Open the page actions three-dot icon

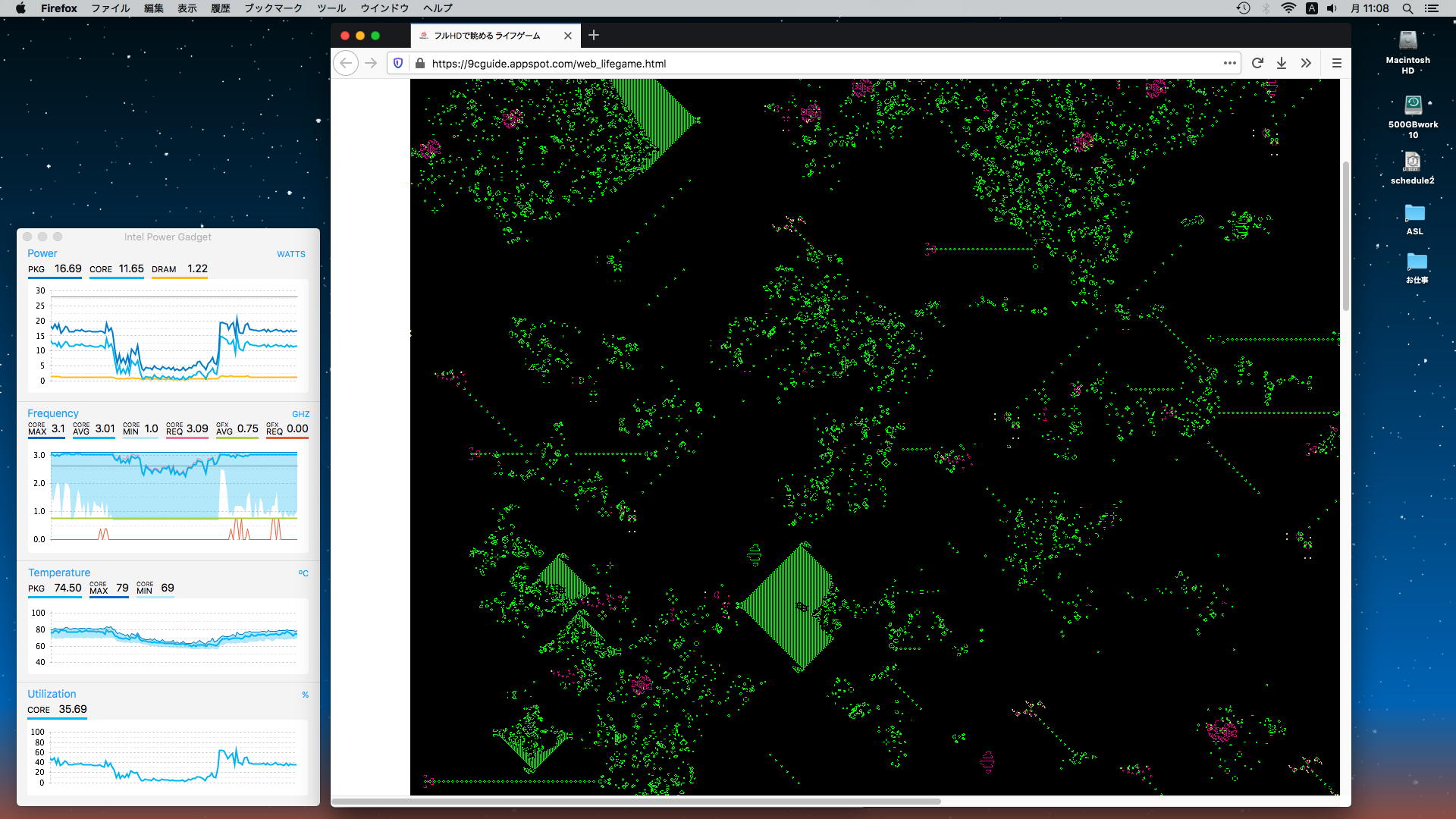(x=1229, y=64)
